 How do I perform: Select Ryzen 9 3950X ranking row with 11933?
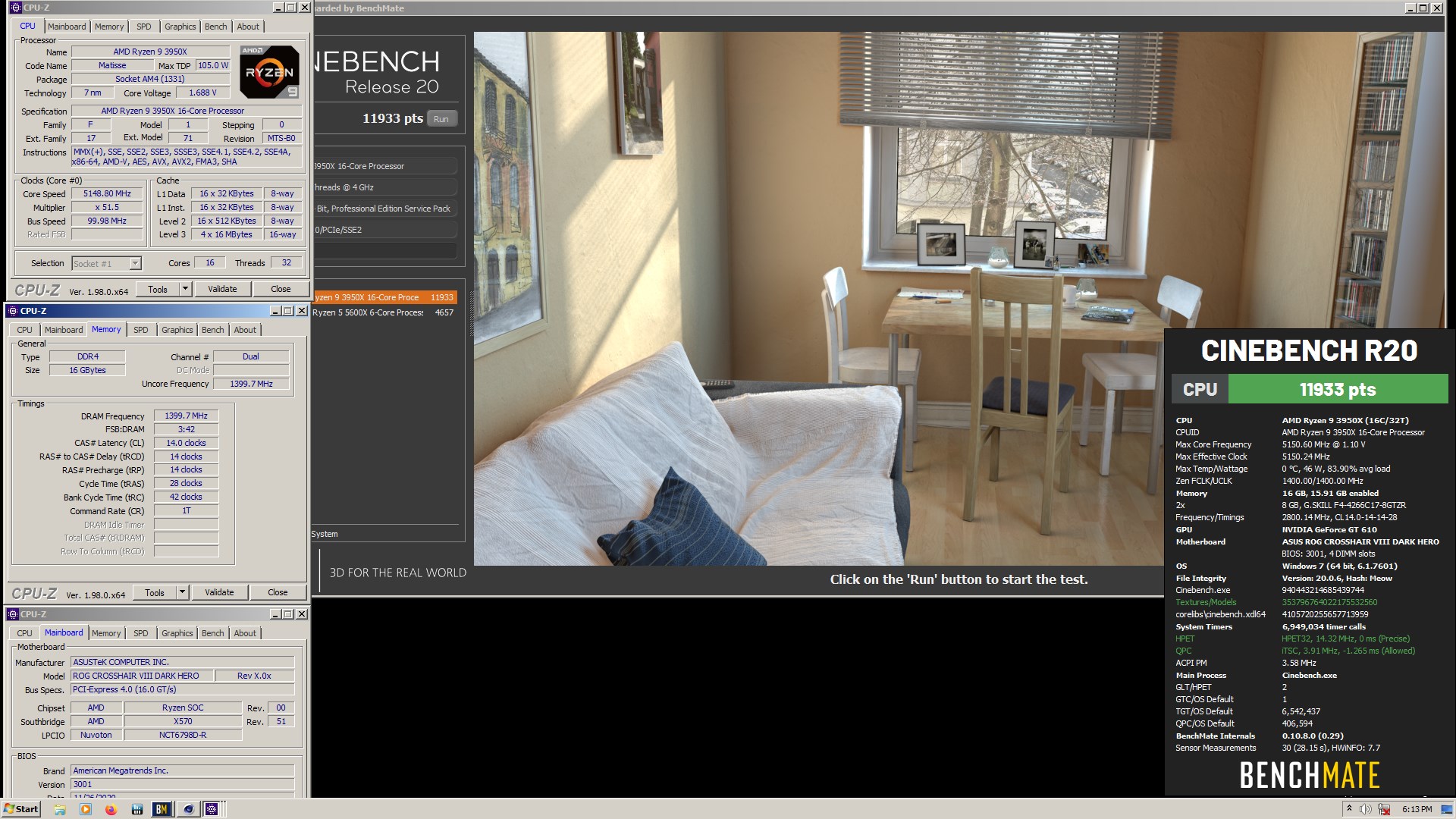[384, 297]
